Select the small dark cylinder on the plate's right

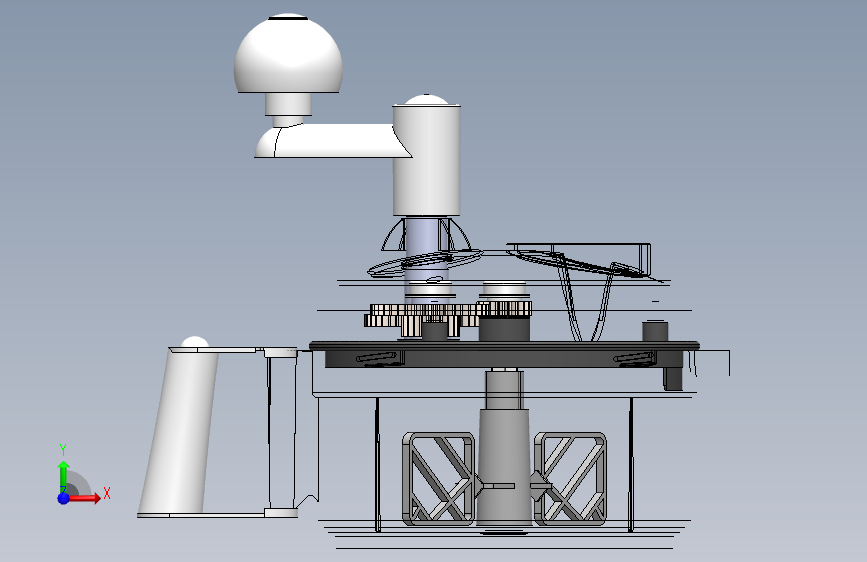[655, 331]
